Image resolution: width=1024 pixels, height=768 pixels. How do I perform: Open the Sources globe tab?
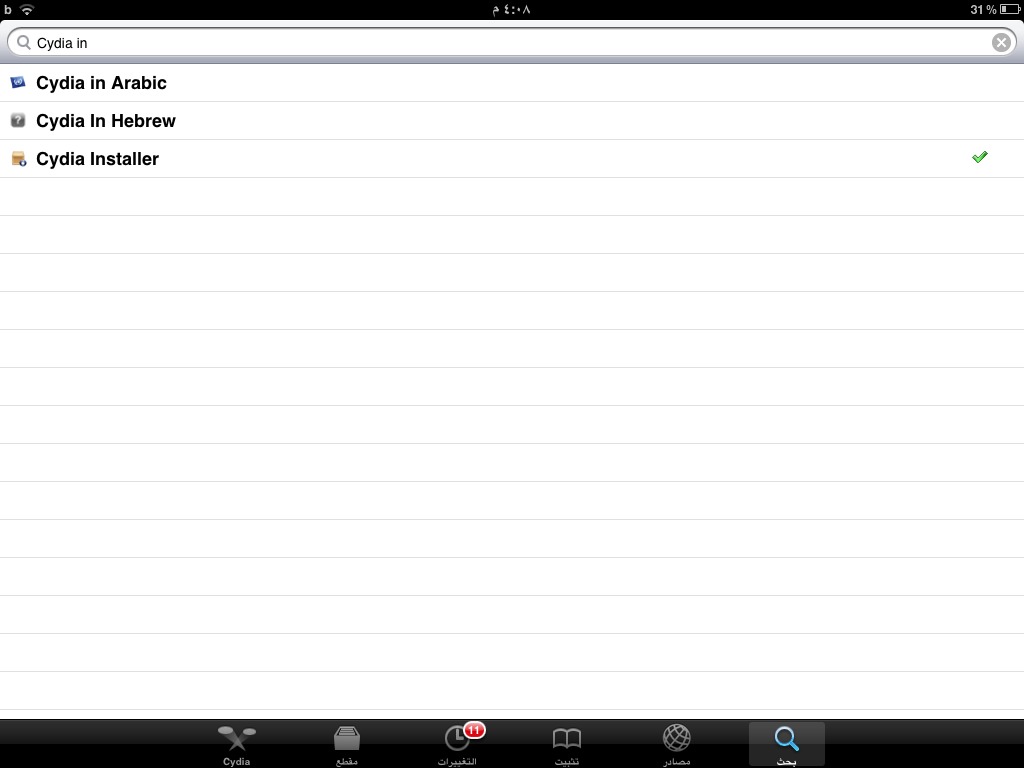pos(677,744)
